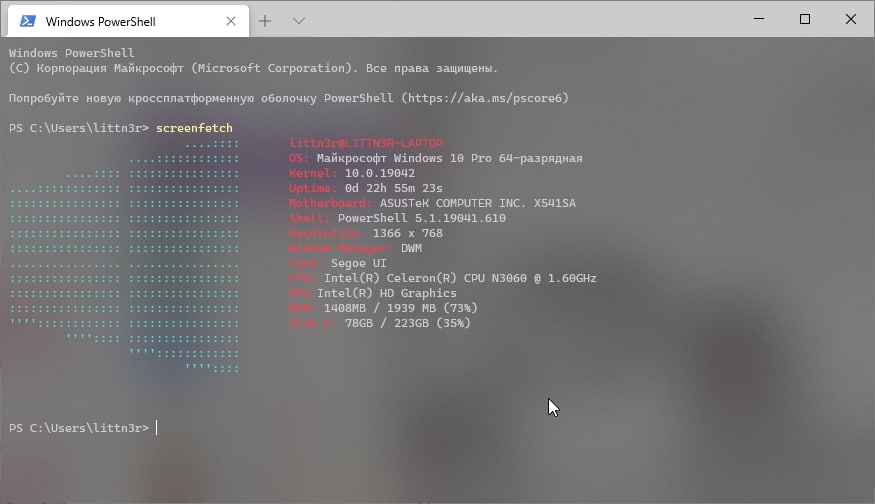Click the Motherboard value ASUSTeK COMPUTER INC. X541SA
Viewport: 875px width, 504px height.
(478, 203)
